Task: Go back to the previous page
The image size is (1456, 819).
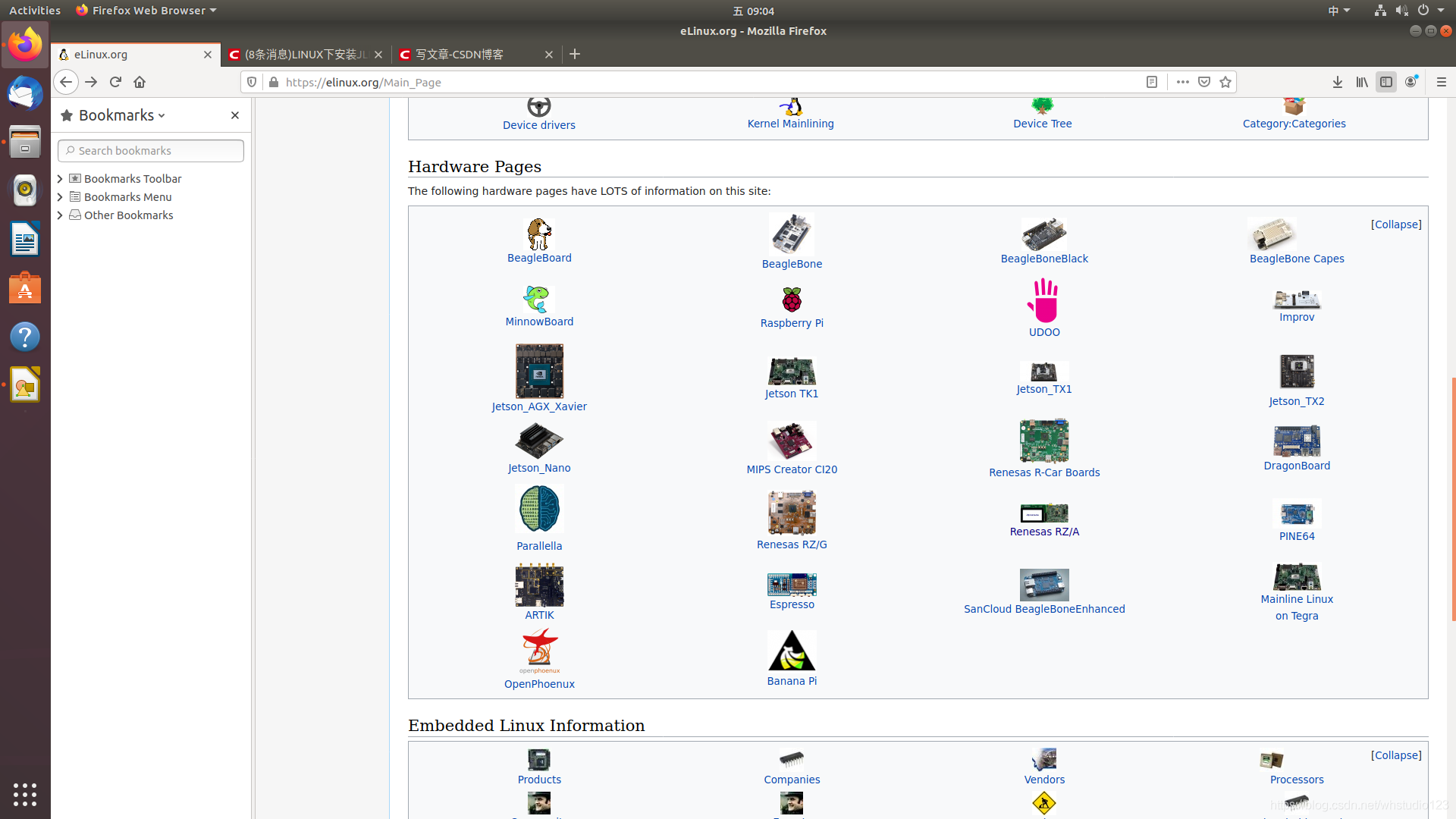Action: (x=66, y=82)
